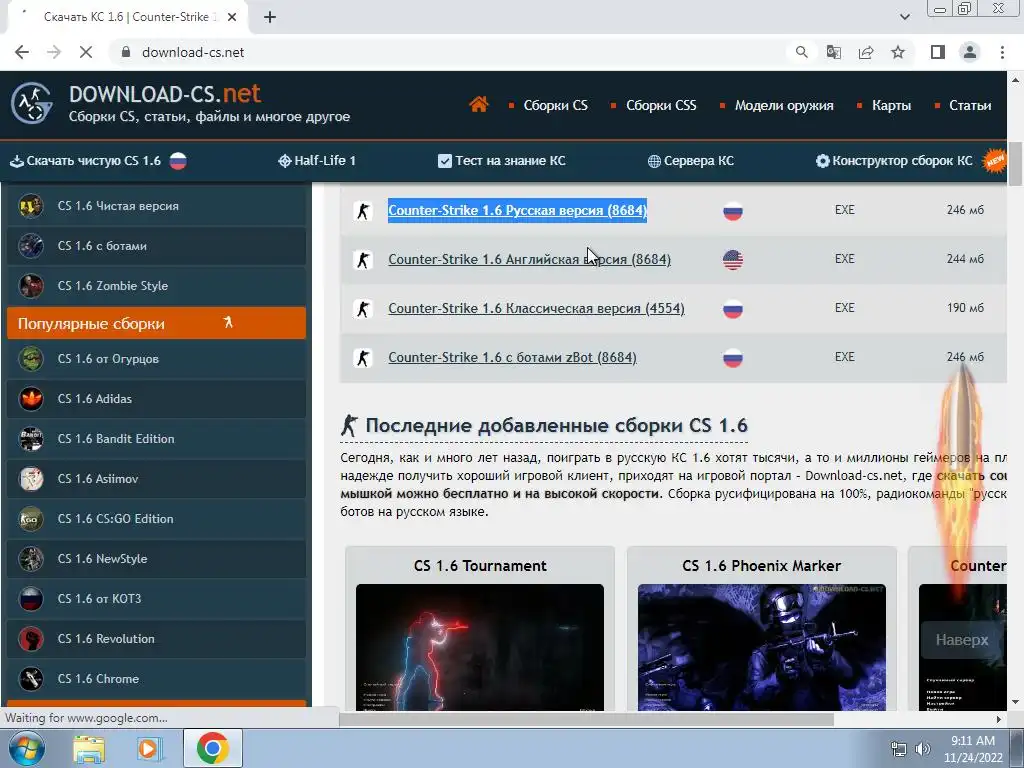Click CS 1.6 Tournament card title
Viewport: 1024px width, 768px height.
[480, 566]
